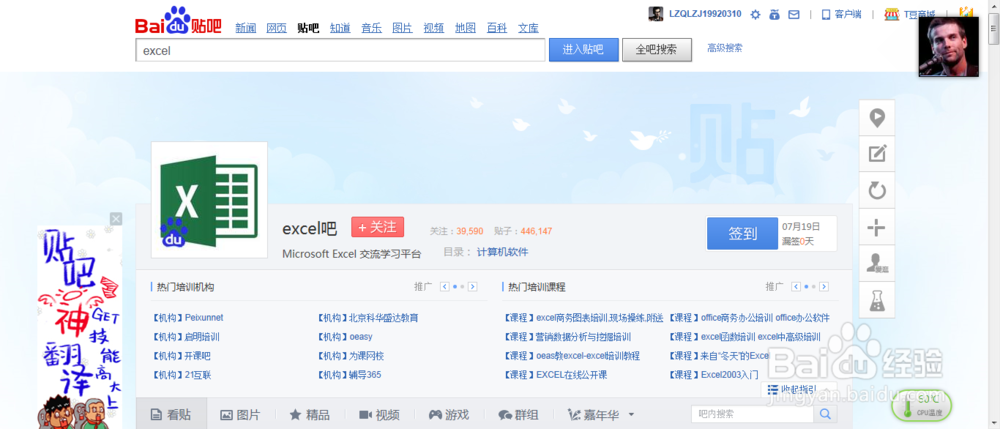Click the lab flask sidebar icon
This screenshot has width=1000, height=429.
point(877,300)
